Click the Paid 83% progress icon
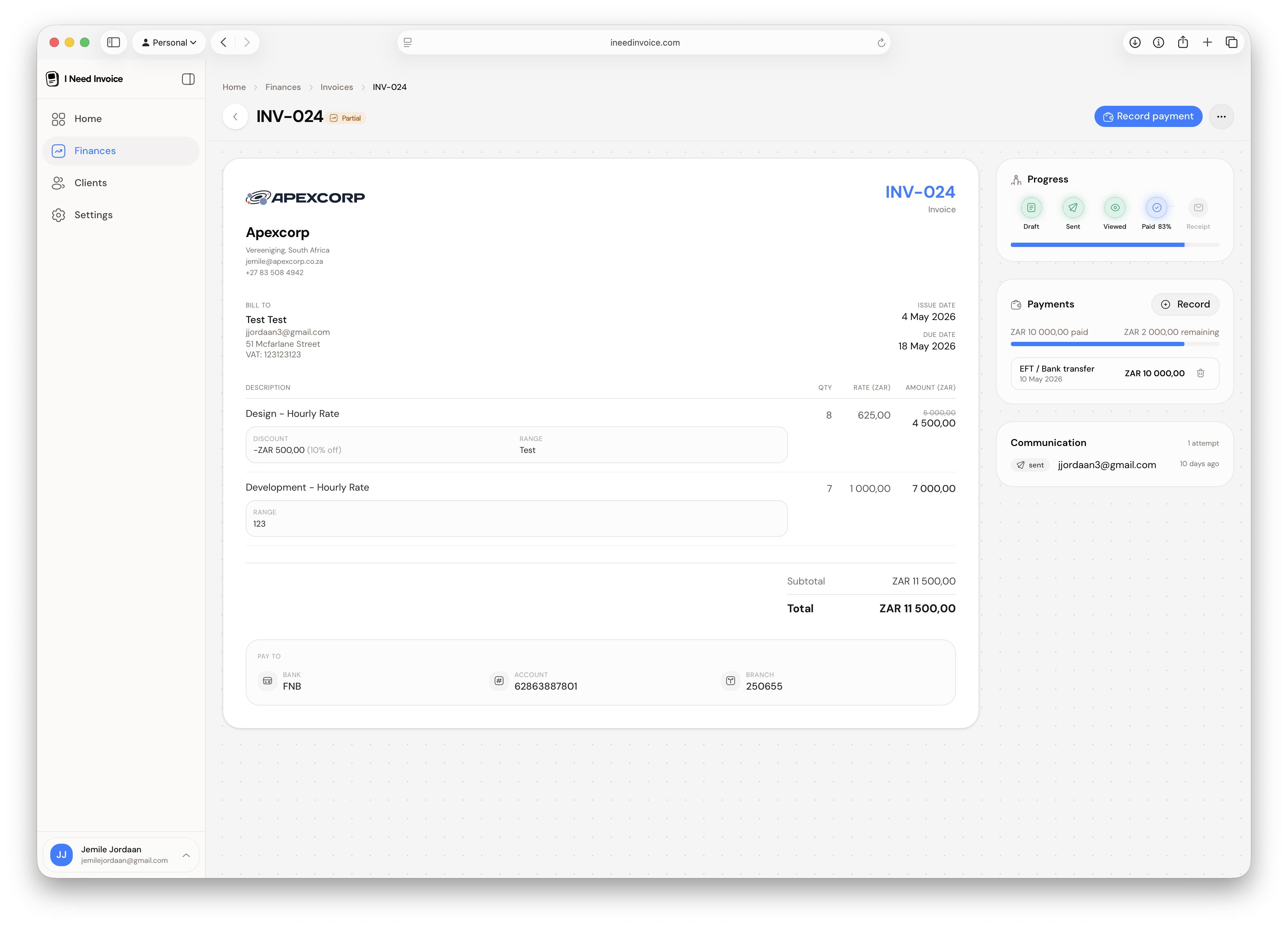 pos(1156,208)
